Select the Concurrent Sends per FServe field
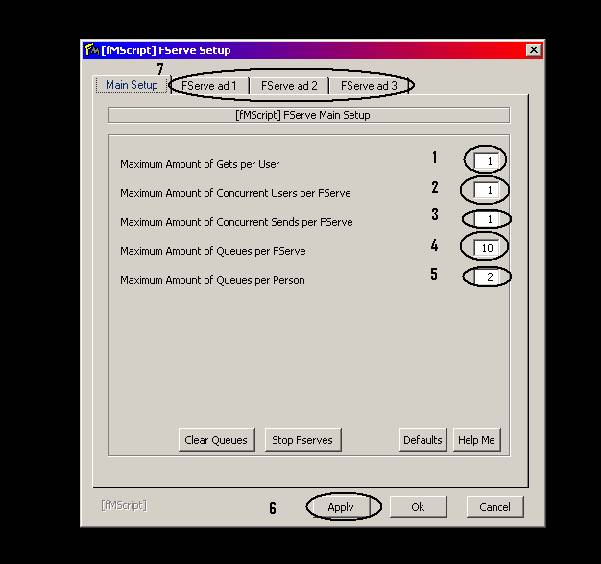601x564 pixels. [486, 219]
